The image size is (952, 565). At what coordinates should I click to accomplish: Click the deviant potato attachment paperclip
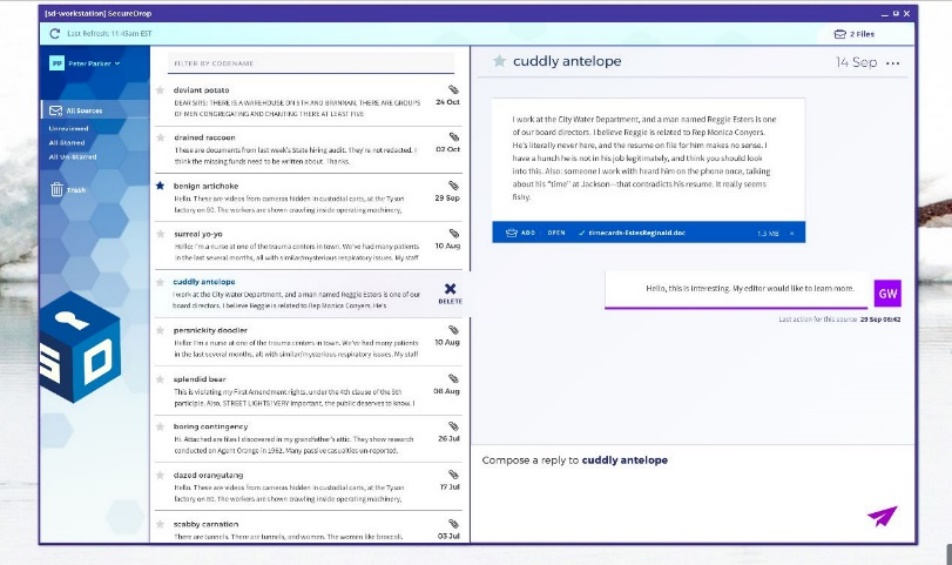[x=454, y=89]
